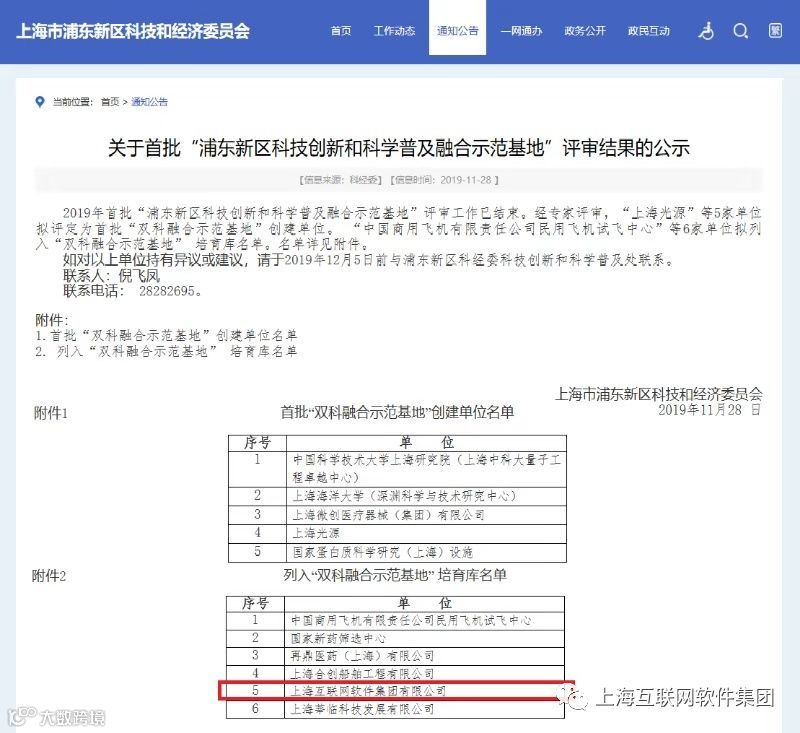Open 工作动态 navigation item

point(394,31)
